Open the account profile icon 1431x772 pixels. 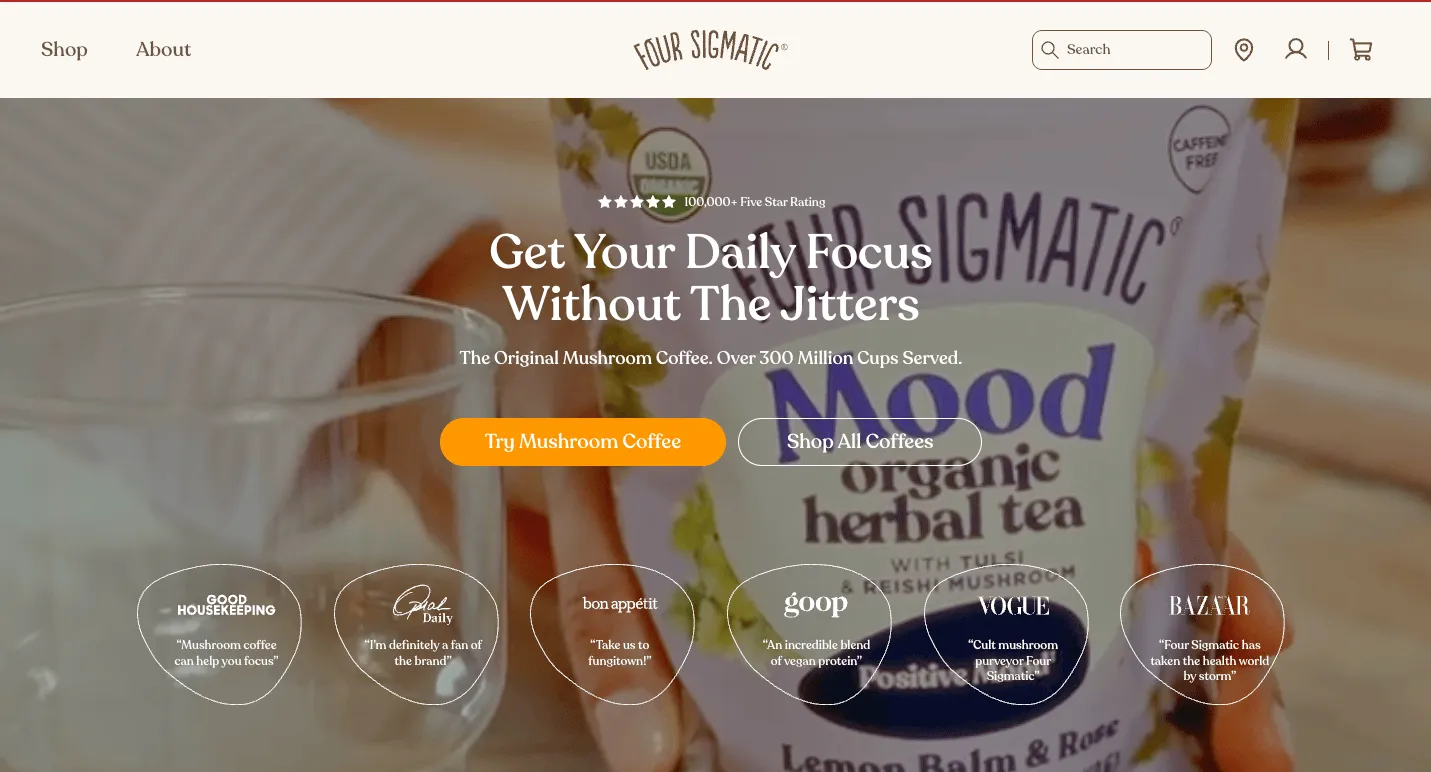1296,49
